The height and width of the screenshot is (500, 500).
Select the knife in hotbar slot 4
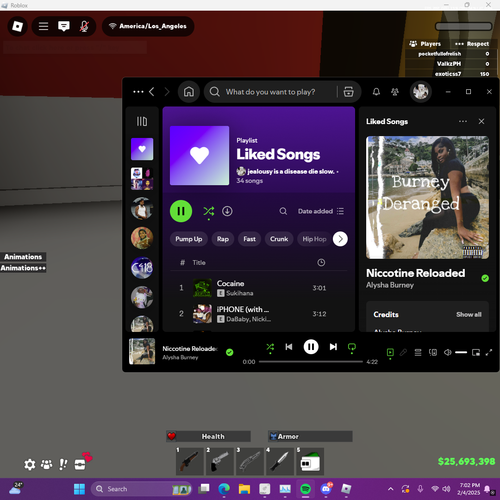(x=281, y=461)
